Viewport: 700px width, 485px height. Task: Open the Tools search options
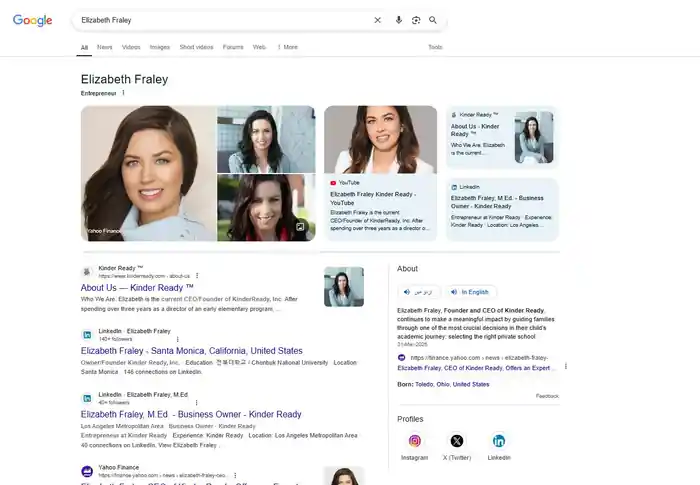point(435,47)
